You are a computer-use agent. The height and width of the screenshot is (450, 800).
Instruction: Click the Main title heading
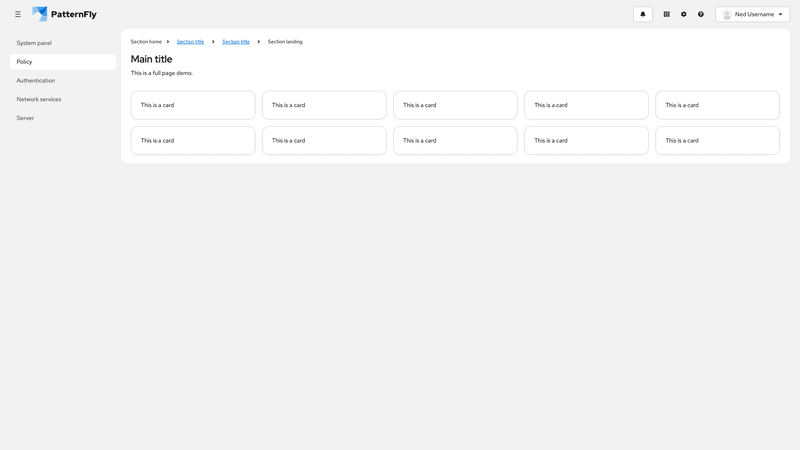152,59
